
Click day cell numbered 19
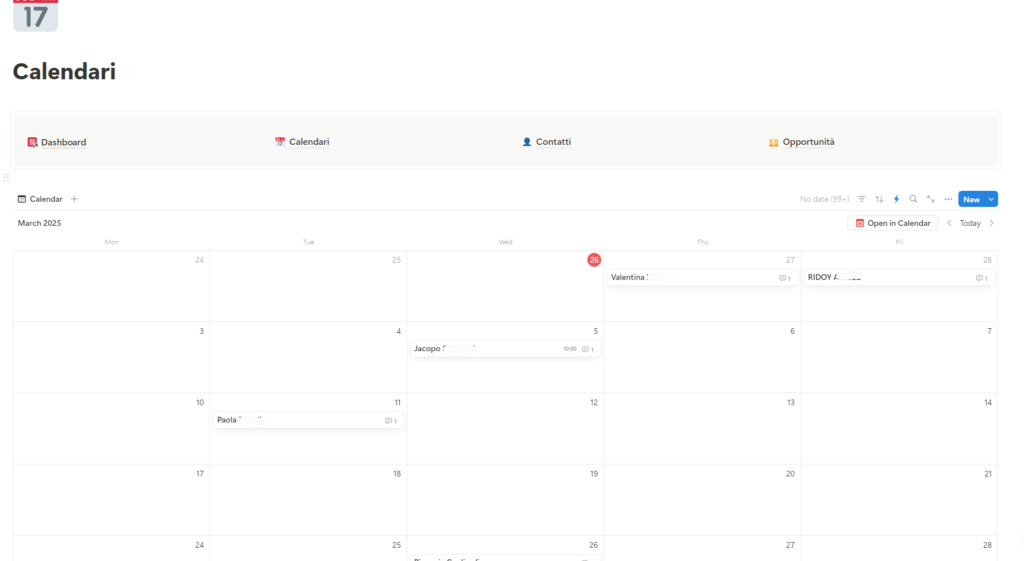pos(505,500)
